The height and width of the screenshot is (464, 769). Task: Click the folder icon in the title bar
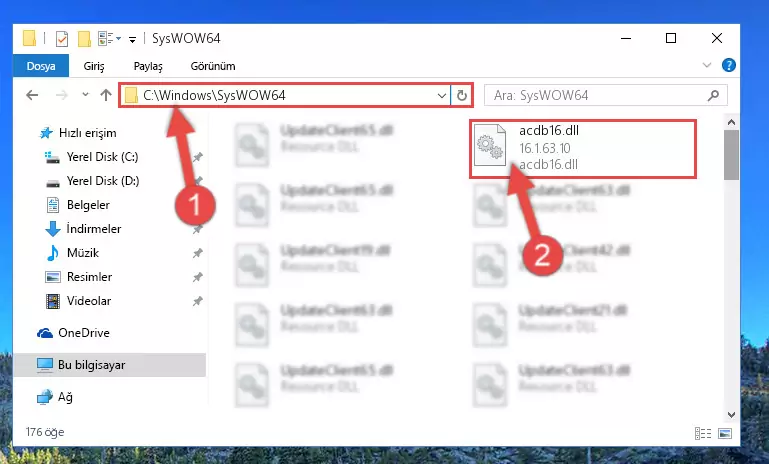pyautogui.click(x=29, y=38)
